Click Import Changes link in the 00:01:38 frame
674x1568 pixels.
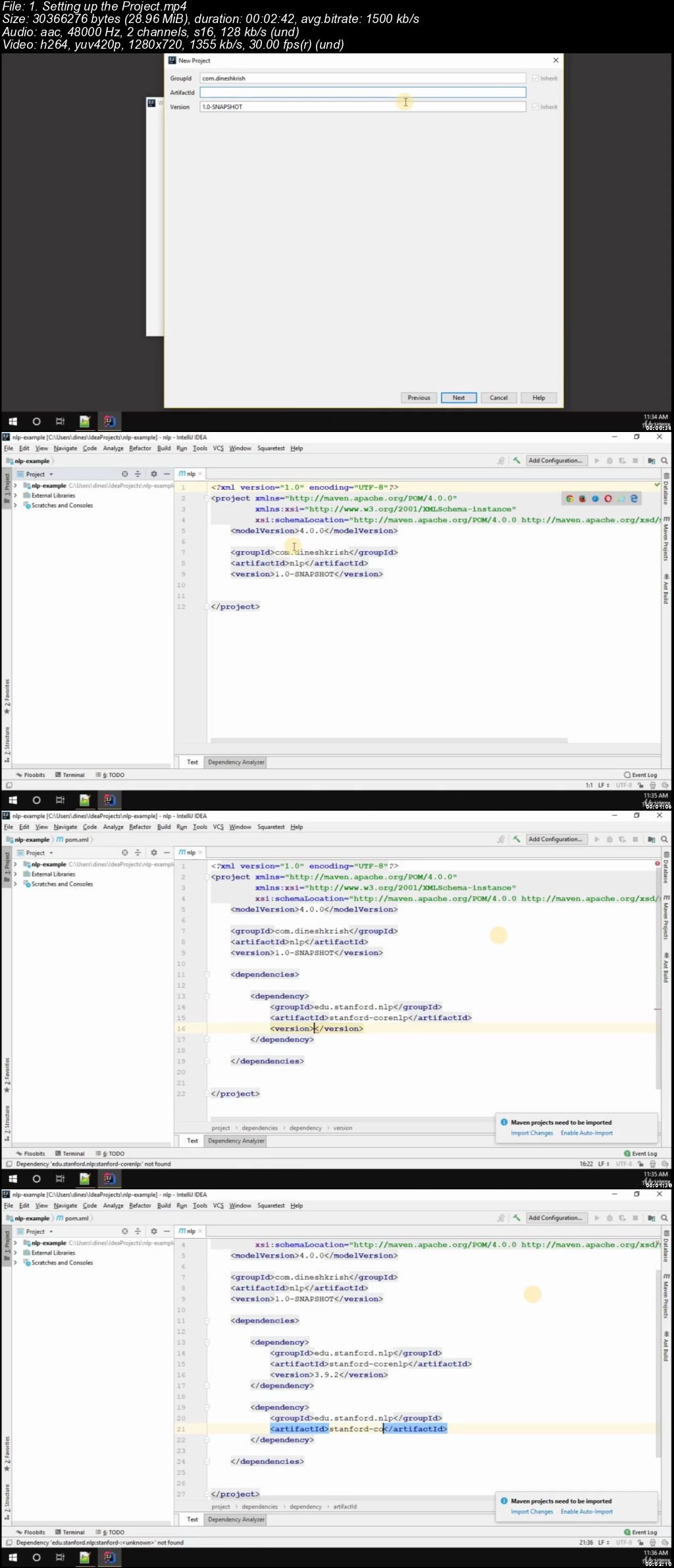532,1133
